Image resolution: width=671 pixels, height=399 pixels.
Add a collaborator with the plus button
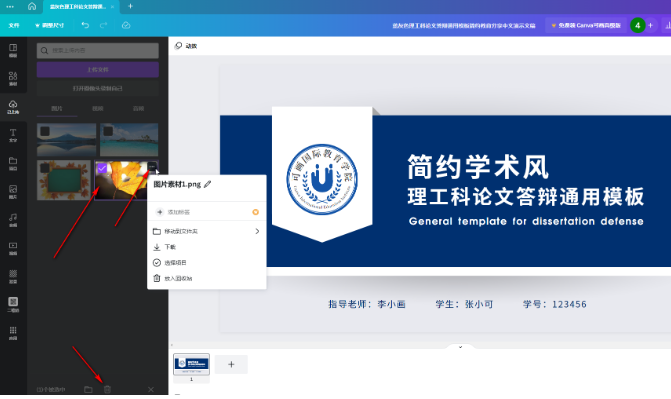[650, 25]
